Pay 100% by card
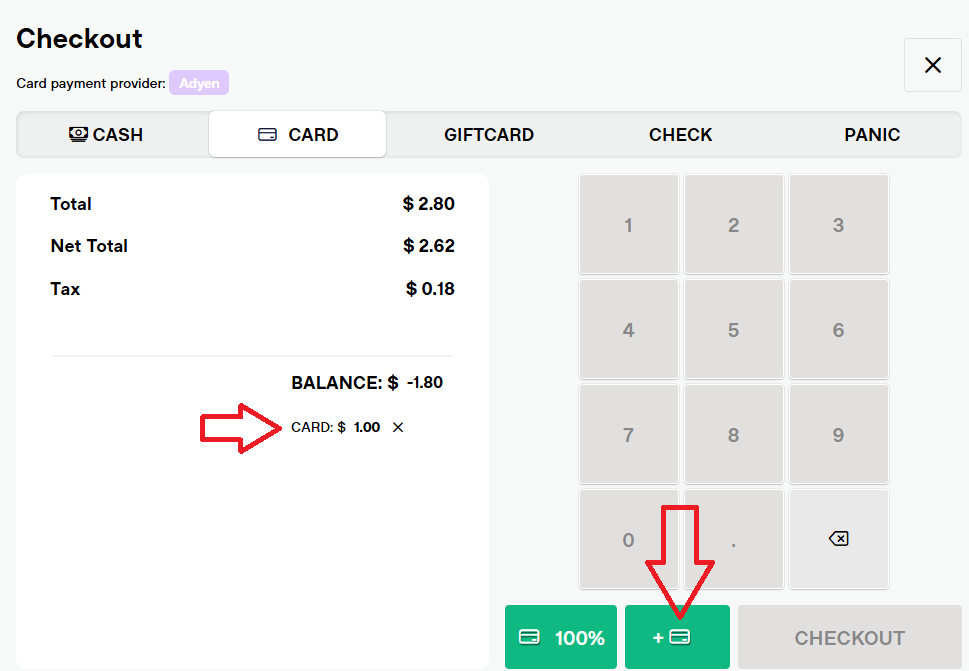The height and width of the screenshot is (671, 969). coord(561,637)
